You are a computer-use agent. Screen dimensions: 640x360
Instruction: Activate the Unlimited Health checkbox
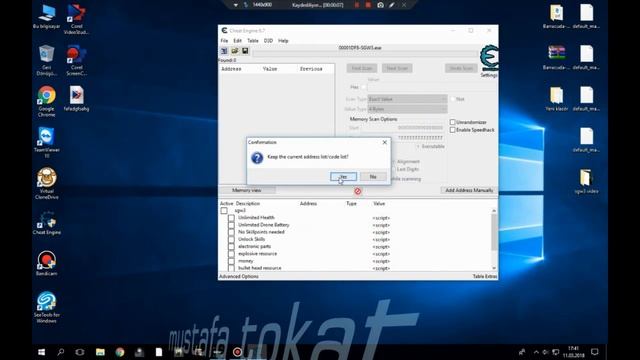coord(231,218)
